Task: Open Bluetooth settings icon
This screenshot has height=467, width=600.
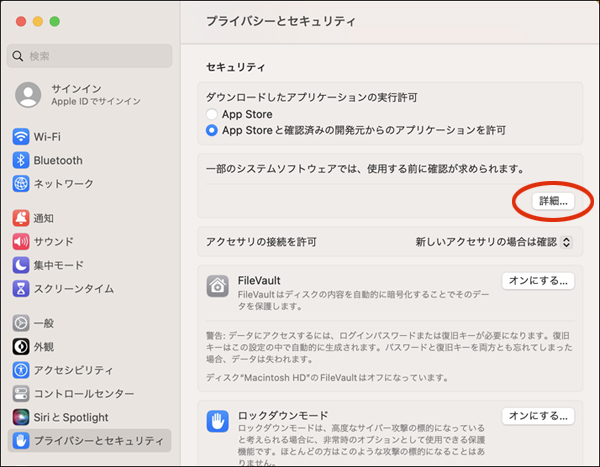Action: pos(21,160)
